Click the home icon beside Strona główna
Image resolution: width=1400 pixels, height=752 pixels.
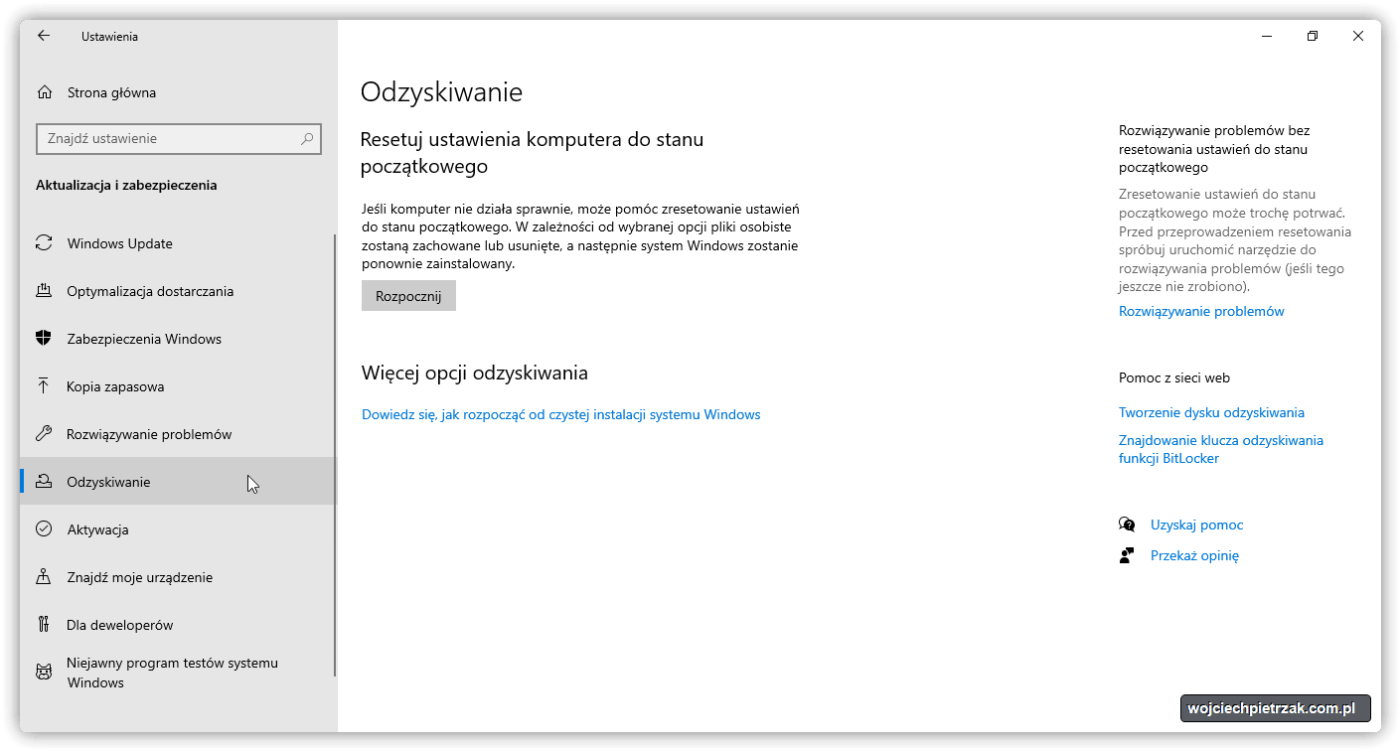(x=44, y=93)
